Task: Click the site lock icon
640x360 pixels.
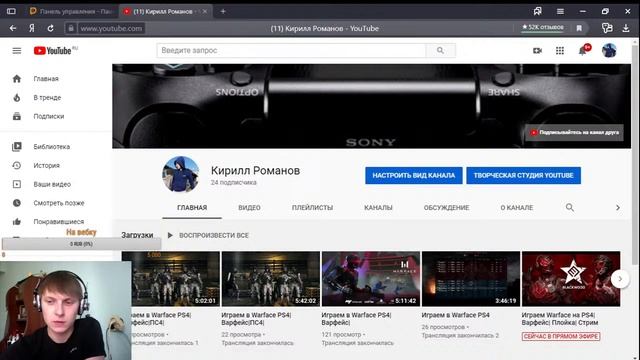Action: [71, 28]
